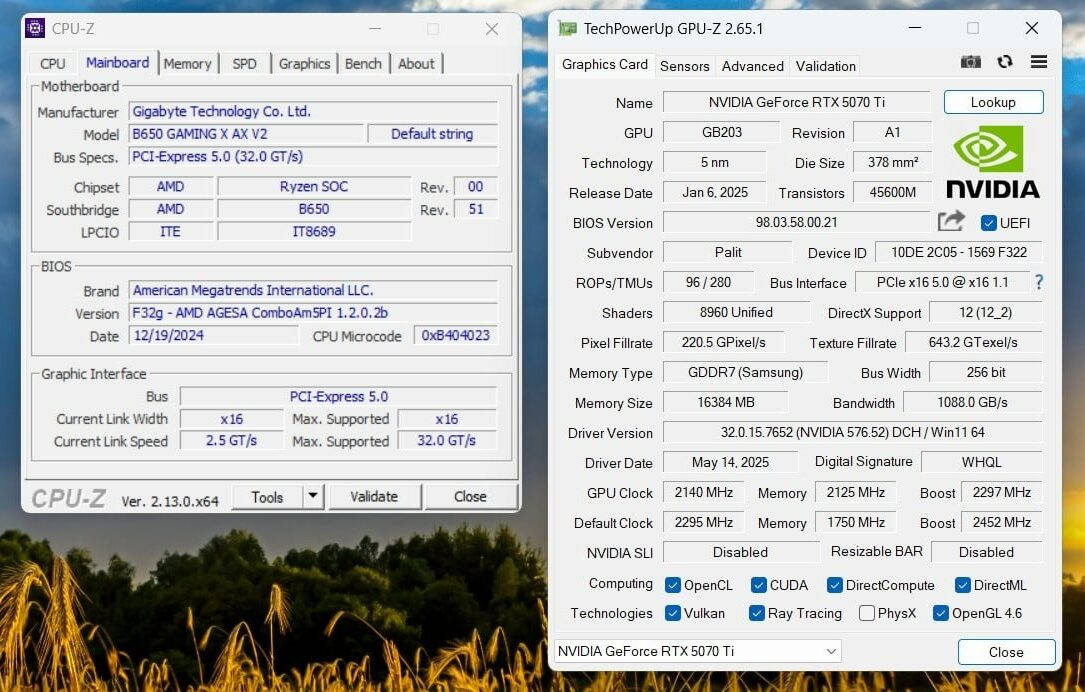Click the Lookup button in GPU-Z
Viewport: 1085px width, 692px height.
(x=993, y=102)
